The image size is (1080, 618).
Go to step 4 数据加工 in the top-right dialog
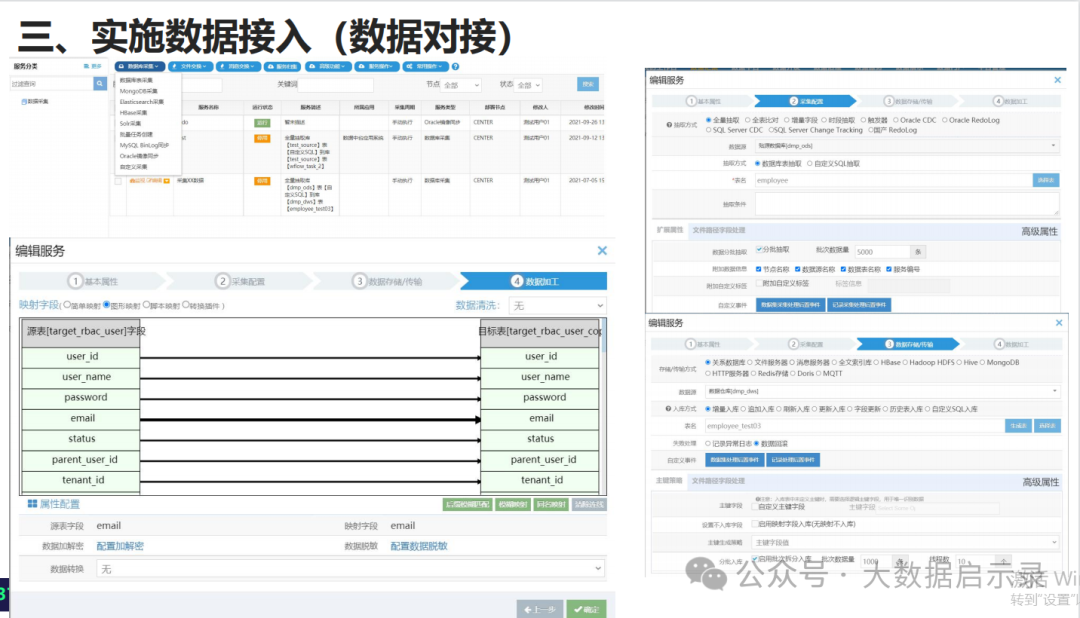(1010, 101)
